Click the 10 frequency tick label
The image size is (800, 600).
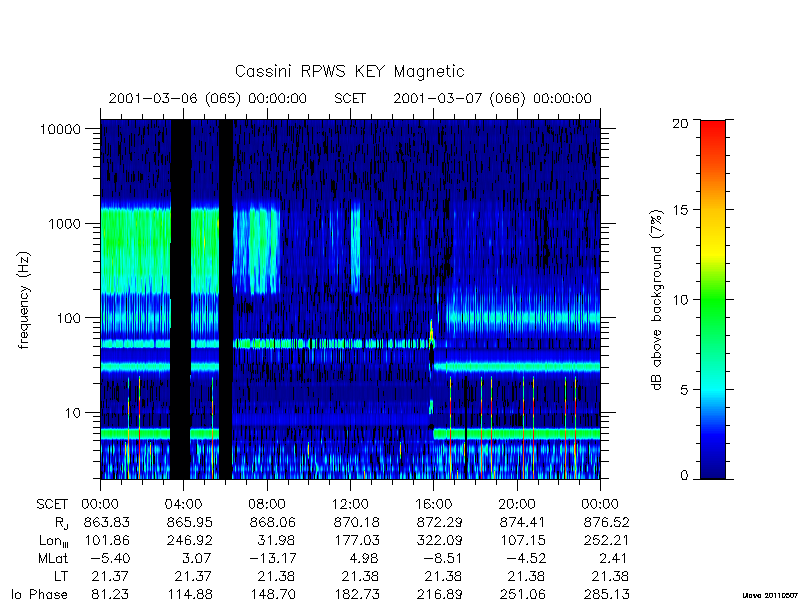pos(73,413)
